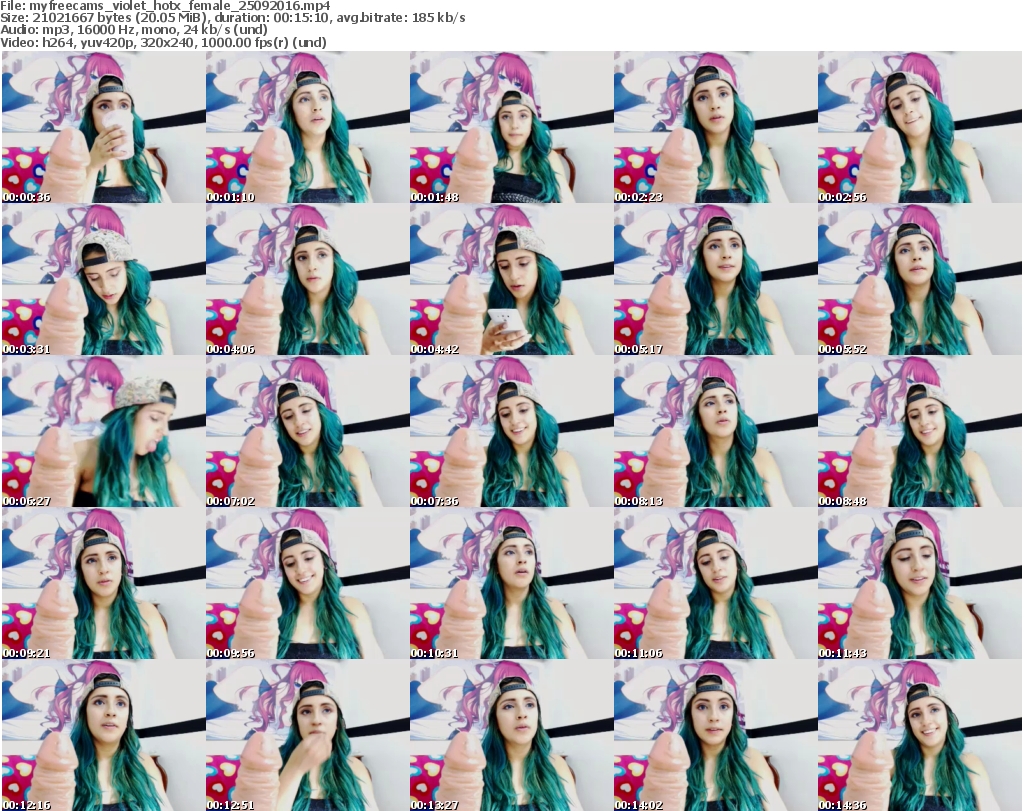Image resolution: width=1024 pixels, height=811 pixels.
Task: Open the thumbnail stamped 00:01:10
Action: [x=308, y=127]
